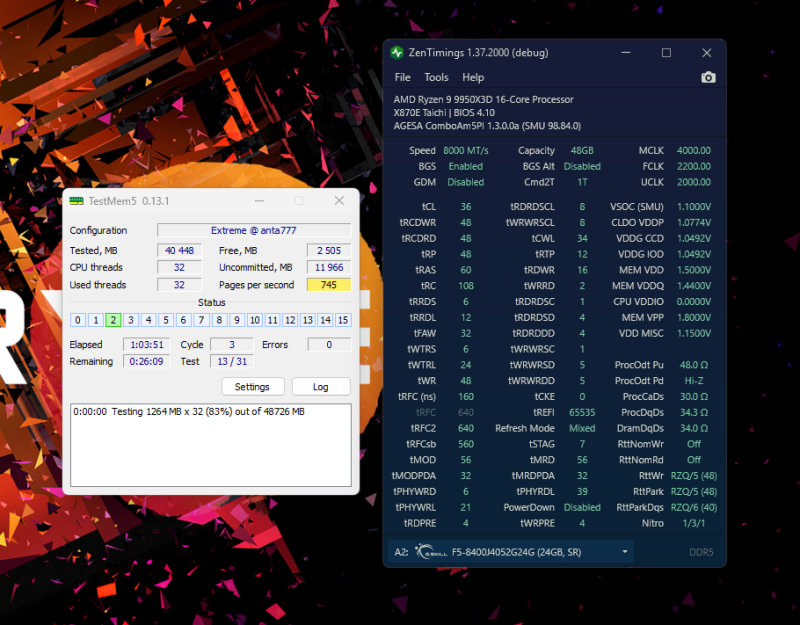Minimize the TestMem5 window

pos(259,201)
